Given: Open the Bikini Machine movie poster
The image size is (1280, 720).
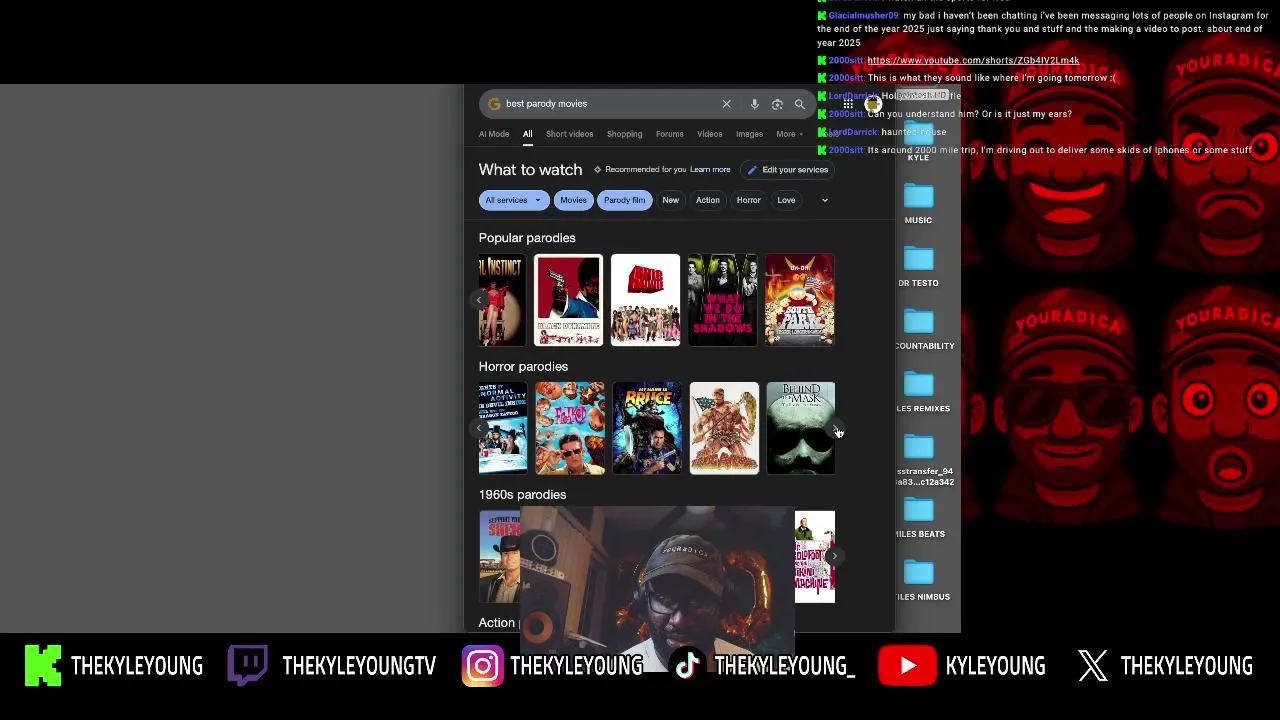Looking at the screenshot, I should tap(814, 557).
